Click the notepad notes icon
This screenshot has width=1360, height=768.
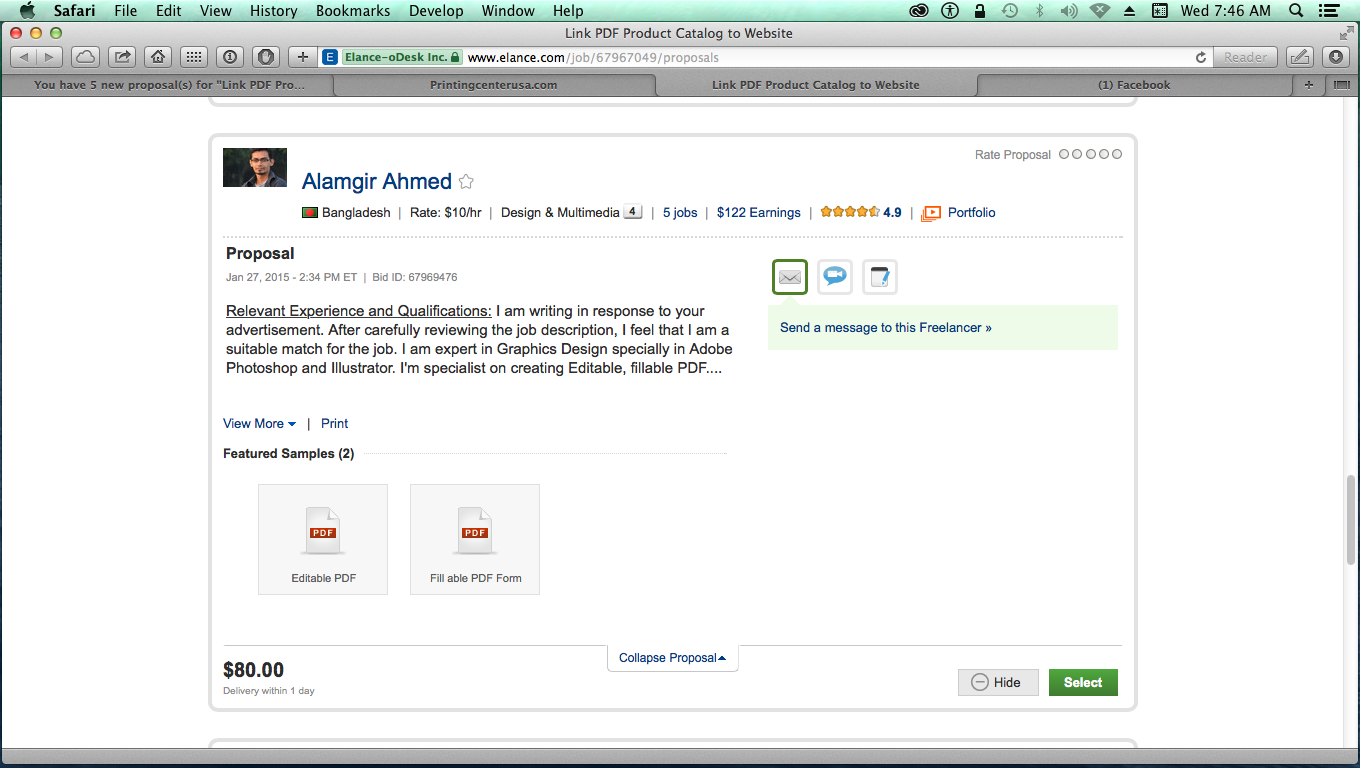(880, 277)
